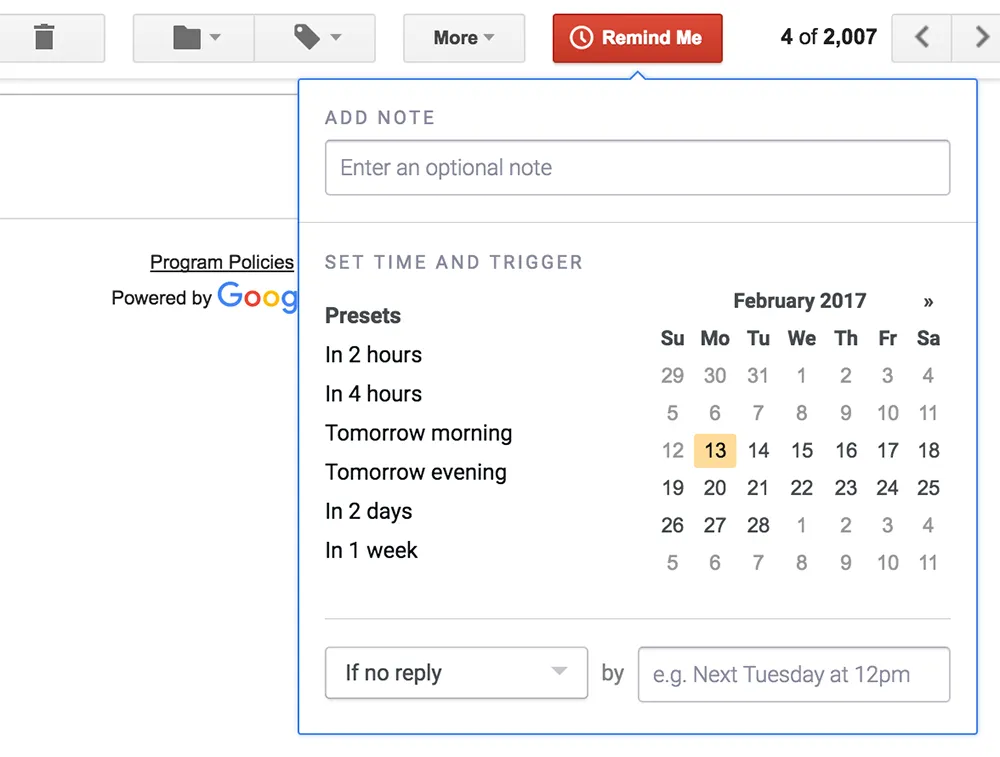Select highlighted date 13 in calendar
The width and height of the screenshot is (1000, 757).
point(715,450)
